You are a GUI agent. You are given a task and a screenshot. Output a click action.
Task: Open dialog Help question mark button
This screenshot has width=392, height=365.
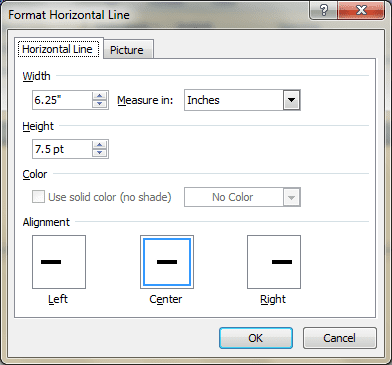click(324, 10)
